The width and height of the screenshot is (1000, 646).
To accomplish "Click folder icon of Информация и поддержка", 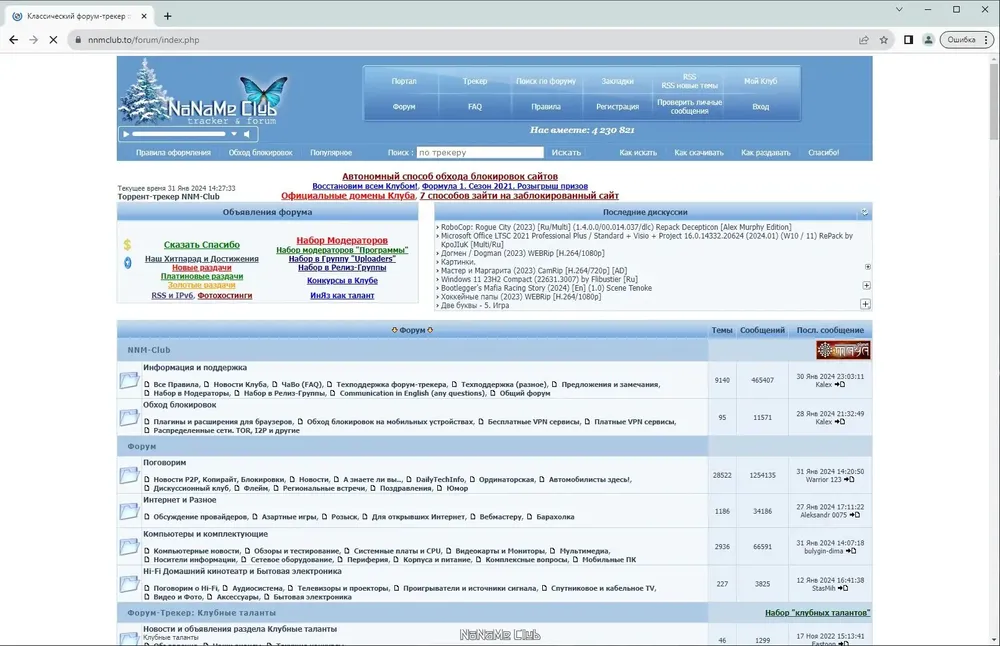I will pos(129,380).
